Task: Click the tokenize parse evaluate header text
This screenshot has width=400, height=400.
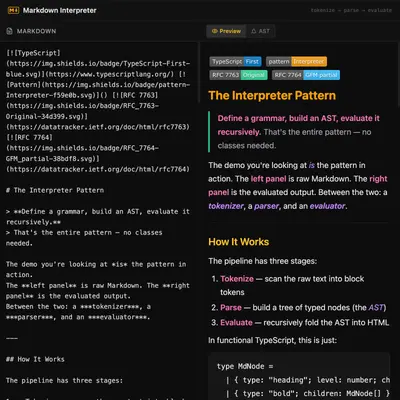Action: coord(351,10)
